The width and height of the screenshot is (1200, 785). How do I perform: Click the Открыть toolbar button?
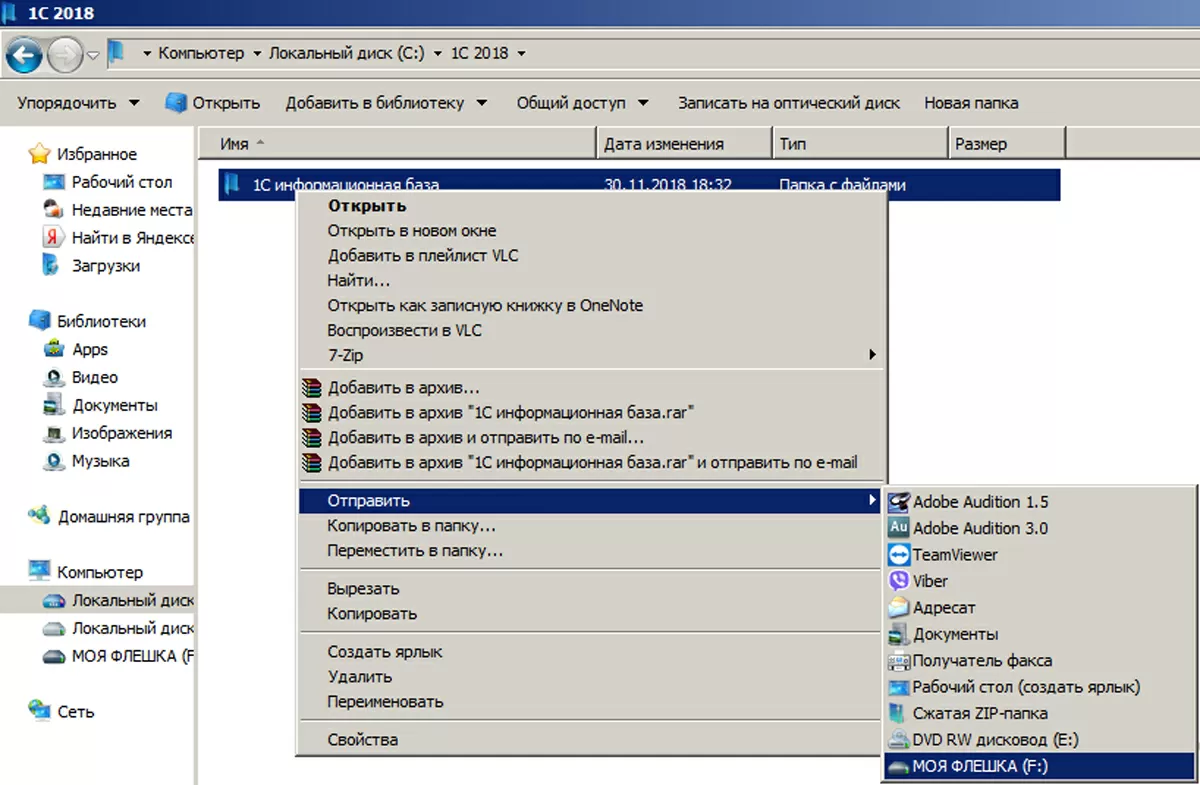[x=212, y=103]
